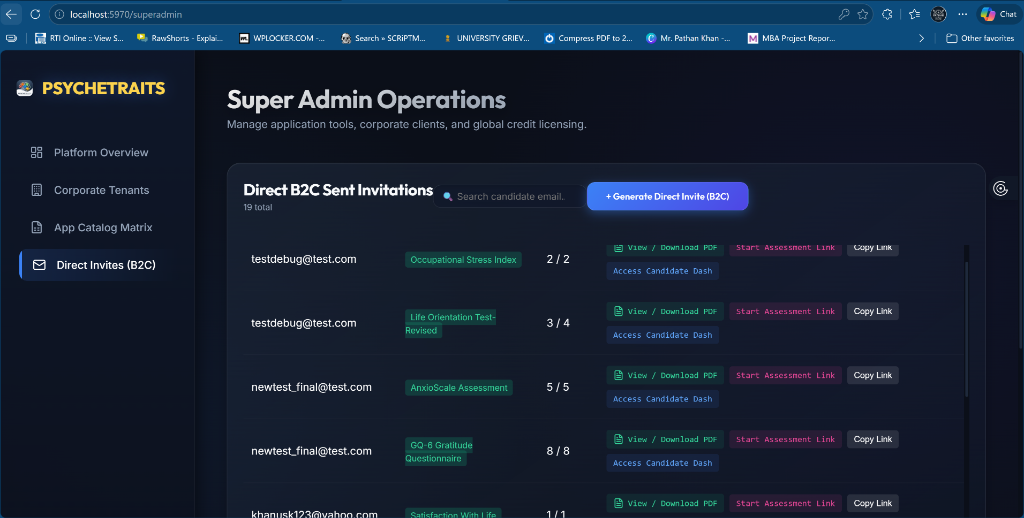The height and width of the screenshot is (518, 1024).
Task: Open Access Candidate Dash for AnxioScale Assessment
Action: (x=662, y=399)
